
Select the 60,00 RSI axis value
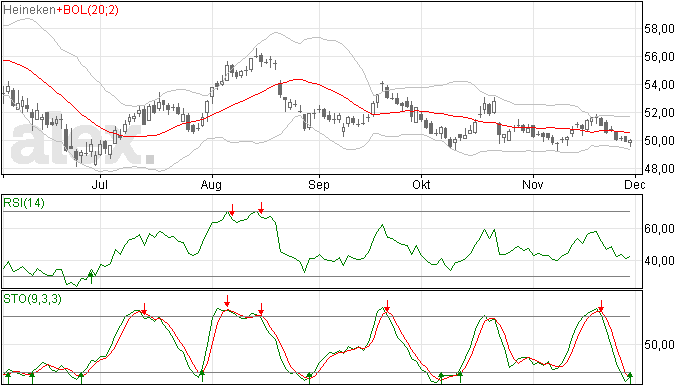click(x=659, y=229)
